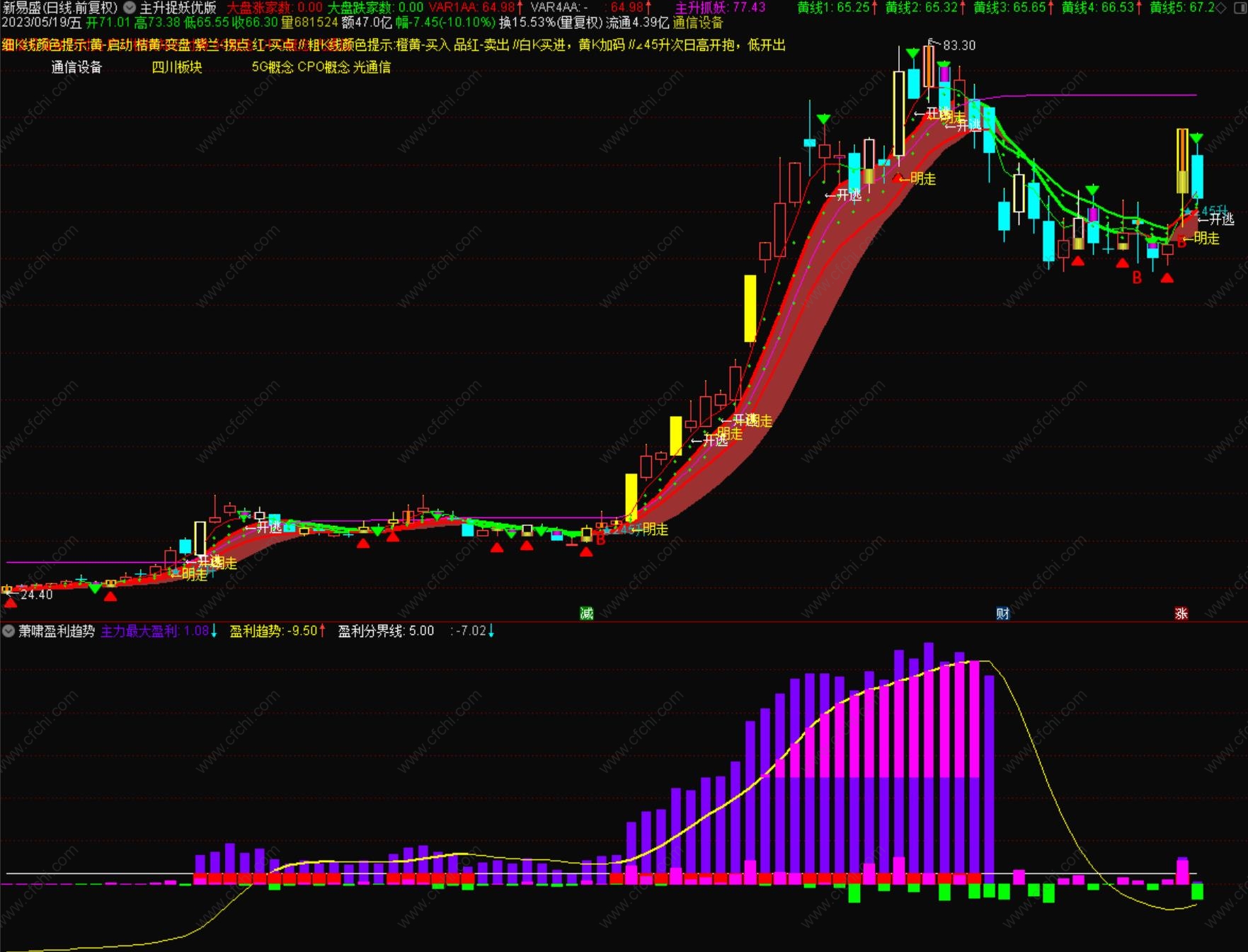Open the 主升捉妖优版 indicator dropdown circle
The height and width of the screenshot is (952, 1248).
(x=130, y=8)
